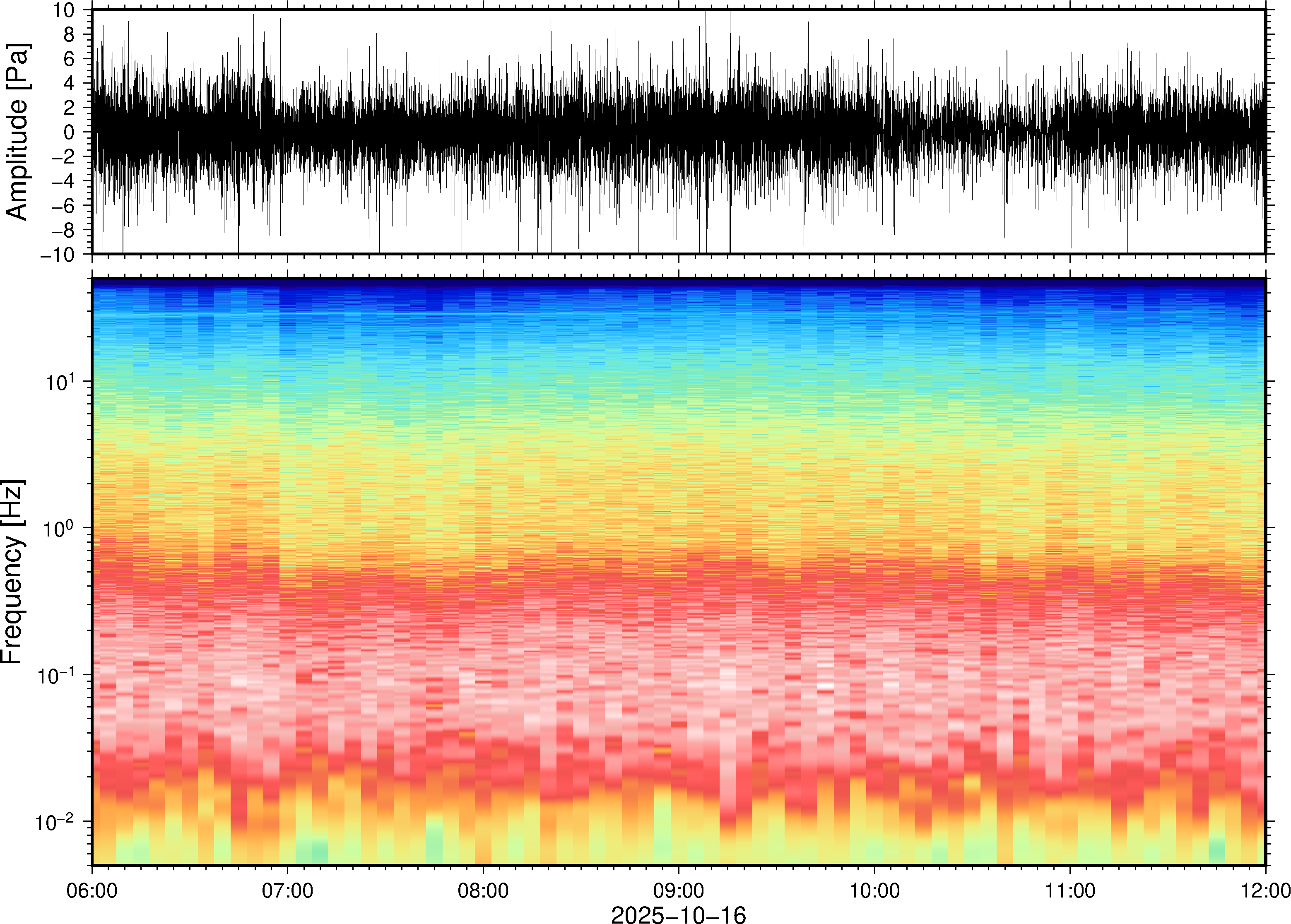Image resolution: width=1291 pixels, height=924 pixels.
Task: Click the 10⁻² frequency tick label
Action: tap(55, 822)
